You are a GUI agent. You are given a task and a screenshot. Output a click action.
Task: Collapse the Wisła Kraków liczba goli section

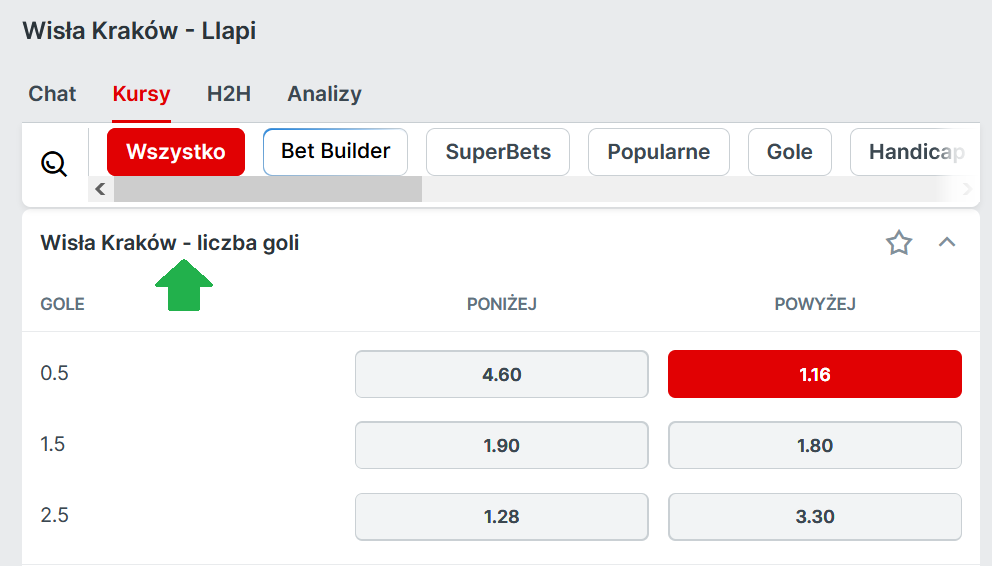[947, 242]
